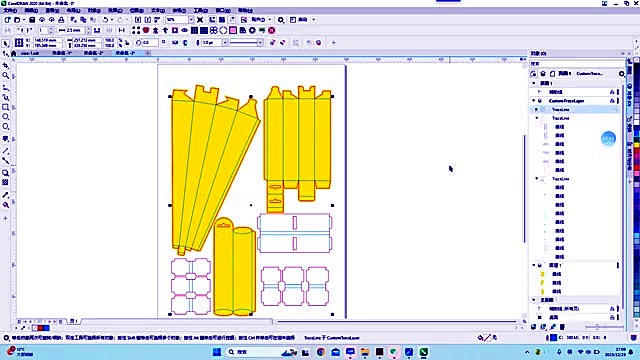Select the Text tool
The image size is (640, 360).
tap(5, 139)
